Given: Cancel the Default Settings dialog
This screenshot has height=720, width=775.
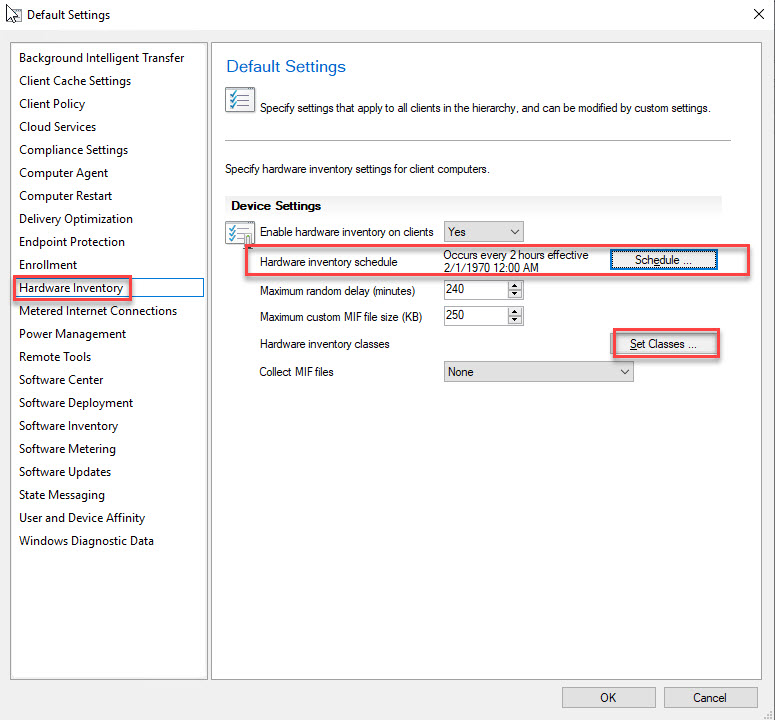Looking at the screenshot, I should pyautogui.click(x=709, y=697).
